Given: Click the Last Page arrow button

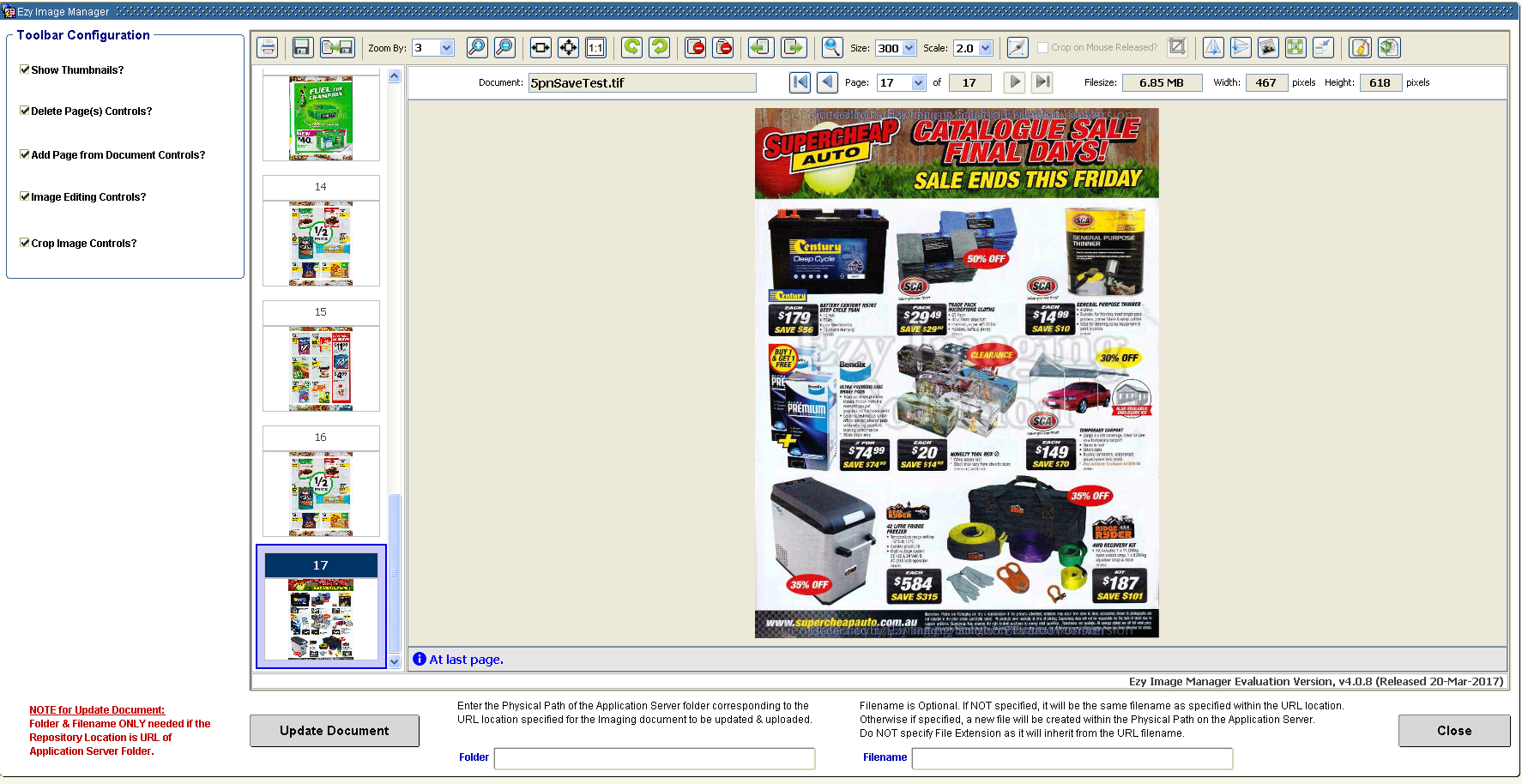Looking at the screenshot, I should point(1042,82).
